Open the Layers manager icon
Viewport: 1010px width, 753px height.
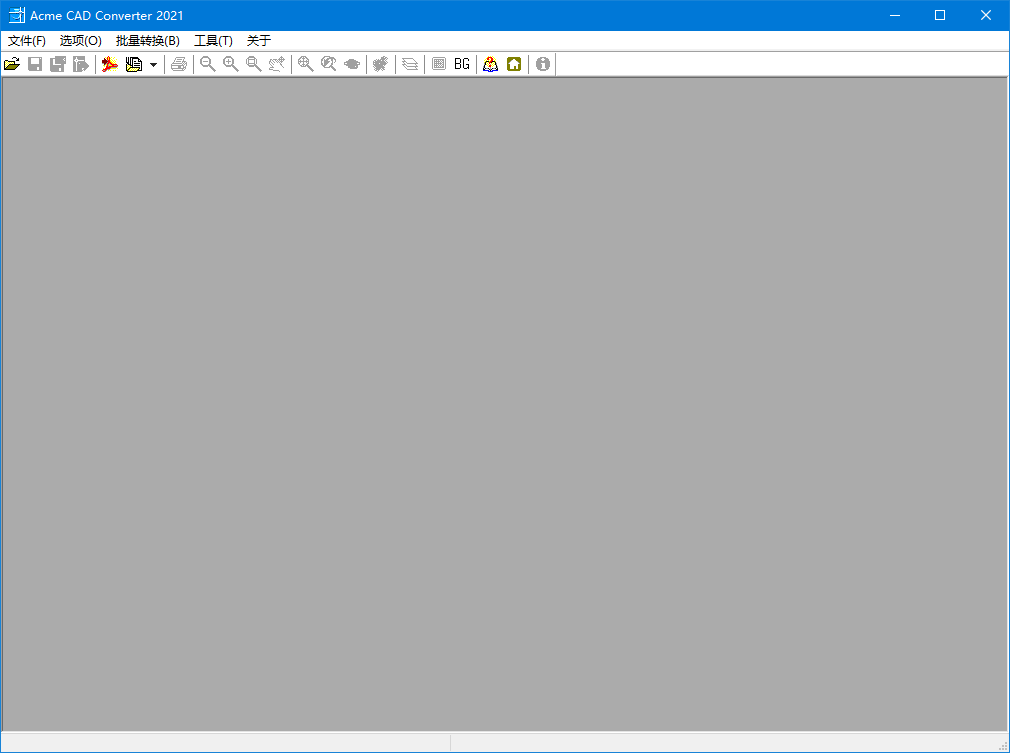click(410, 64)
